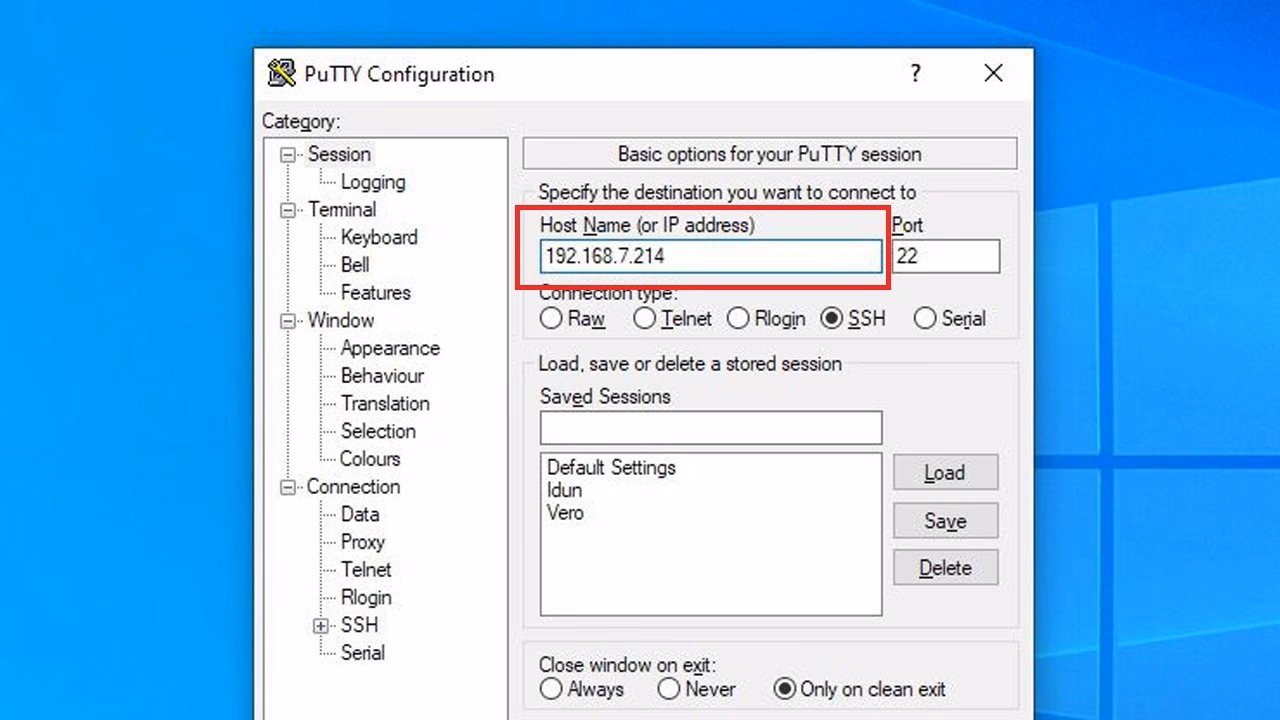Collapse the Connection category
The image size is (1280, 720).
click(287, 487)
